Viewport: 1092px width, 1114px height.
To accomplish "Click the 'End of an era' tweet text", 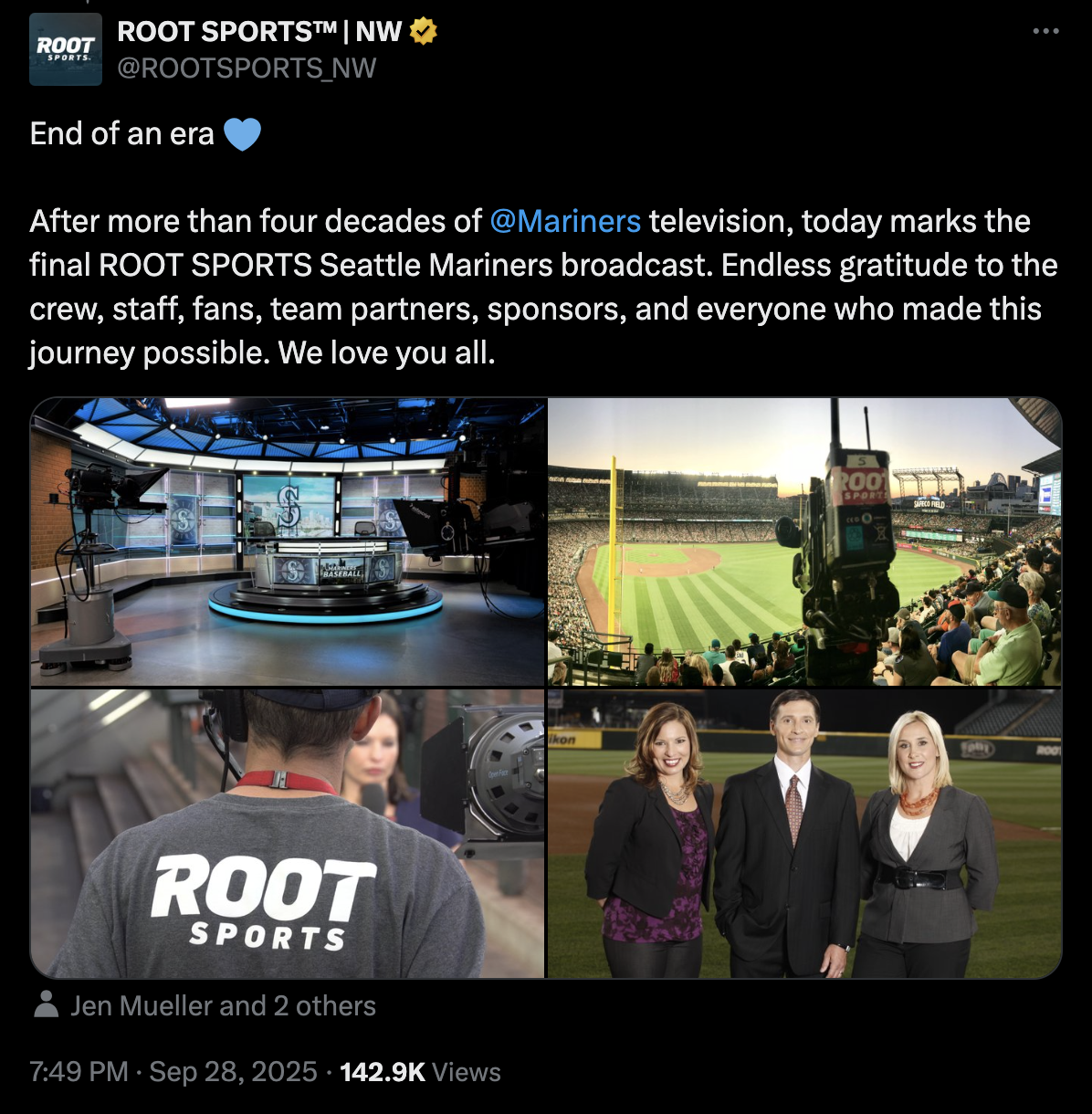I will tap(121, 133).
